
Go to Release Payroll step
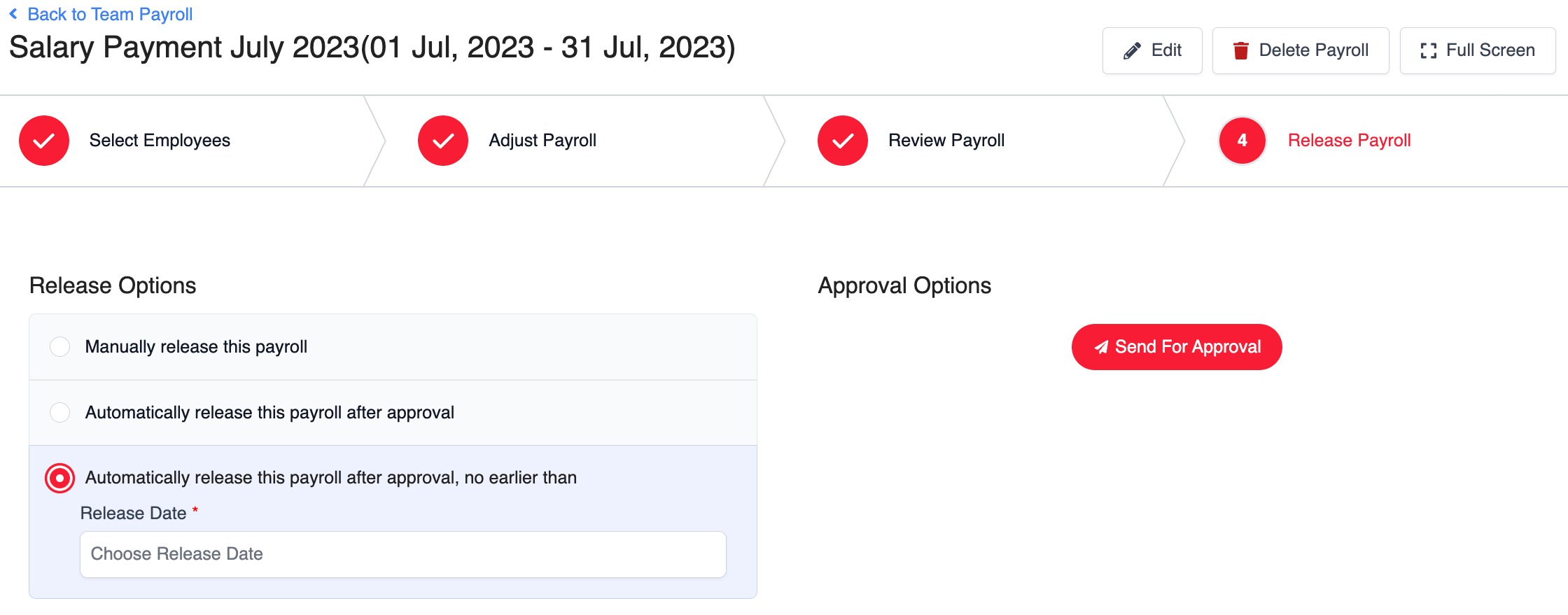click(x=1349, y=141)
